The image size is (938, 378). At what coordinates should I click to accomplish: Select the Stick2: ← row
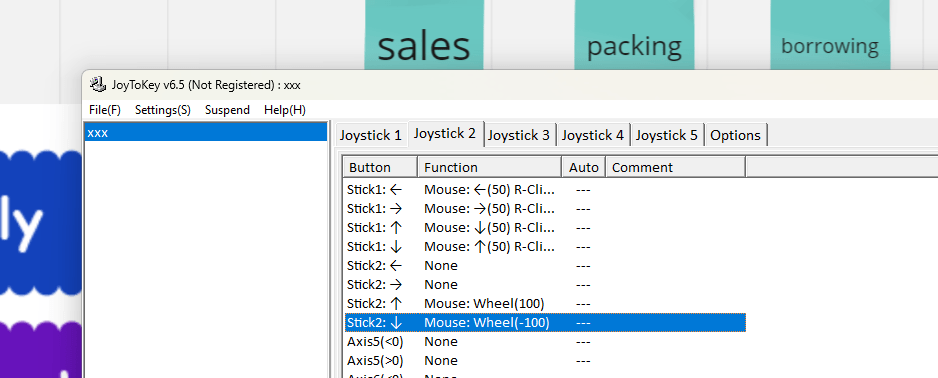[x=545, y=266]
